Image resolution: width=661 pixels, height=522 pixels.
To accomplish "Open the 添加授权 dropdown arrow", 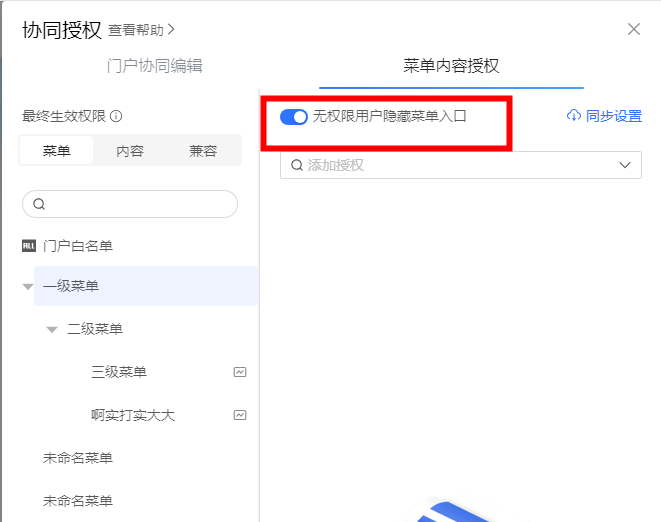I will [626, 165].
